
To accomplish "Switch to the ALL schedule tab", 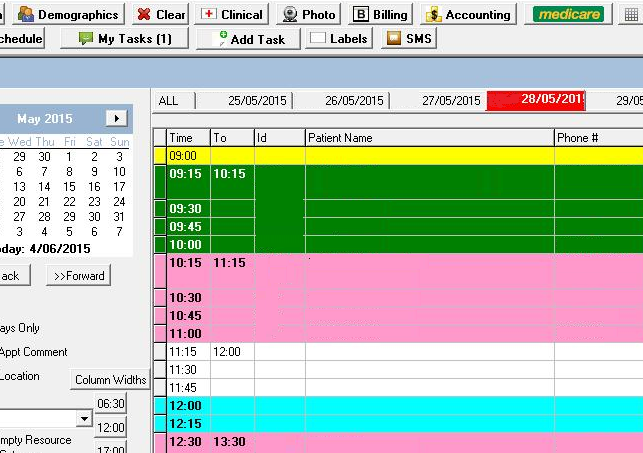I will click(x=168, y=101).
